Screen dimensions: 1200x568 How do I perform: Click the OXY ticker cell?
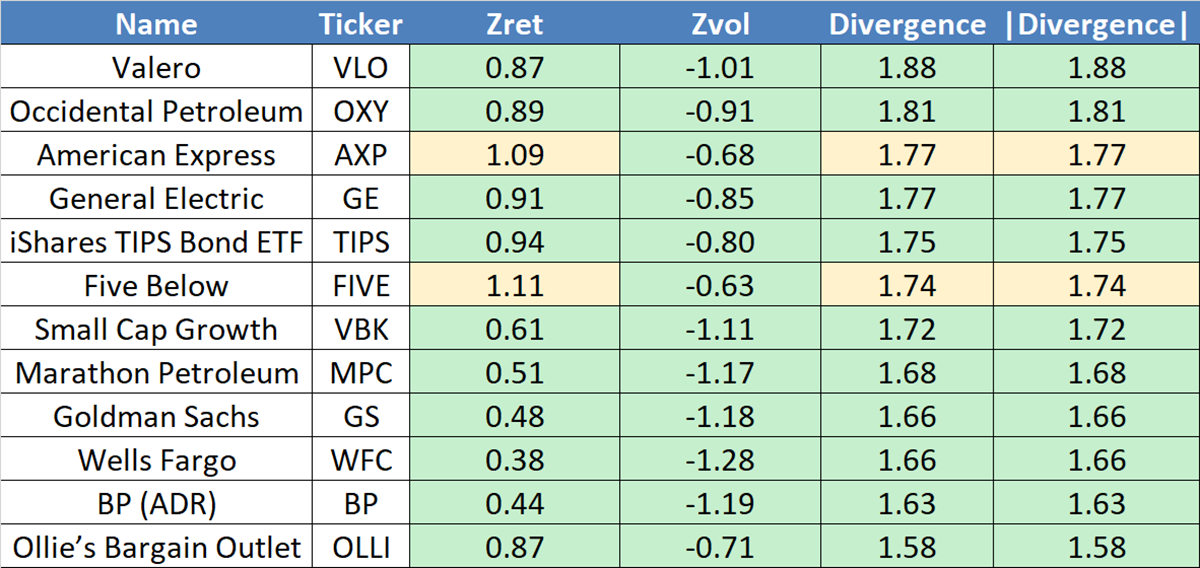click(360, 111)
